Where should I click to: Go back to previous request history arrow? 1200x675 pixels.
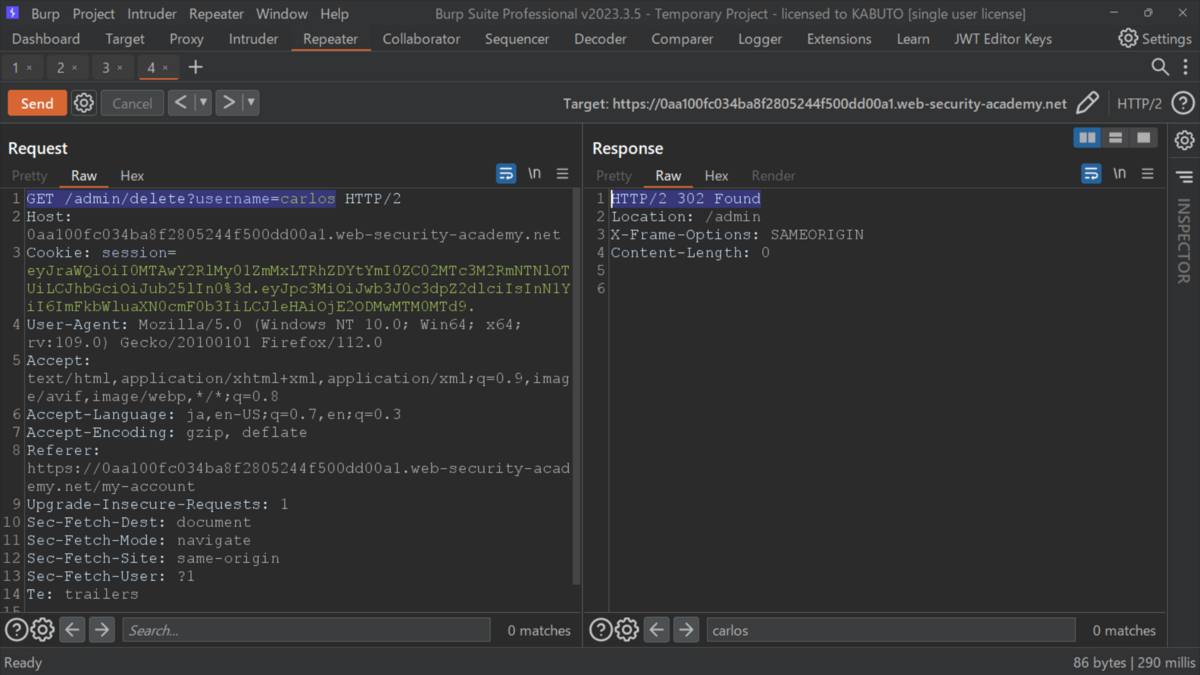180,102
